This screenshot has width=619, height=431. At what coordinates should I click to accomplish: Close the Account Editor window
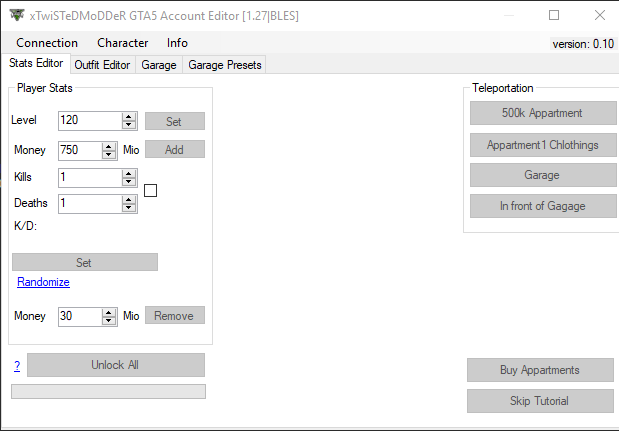click(x=600, y=15)
